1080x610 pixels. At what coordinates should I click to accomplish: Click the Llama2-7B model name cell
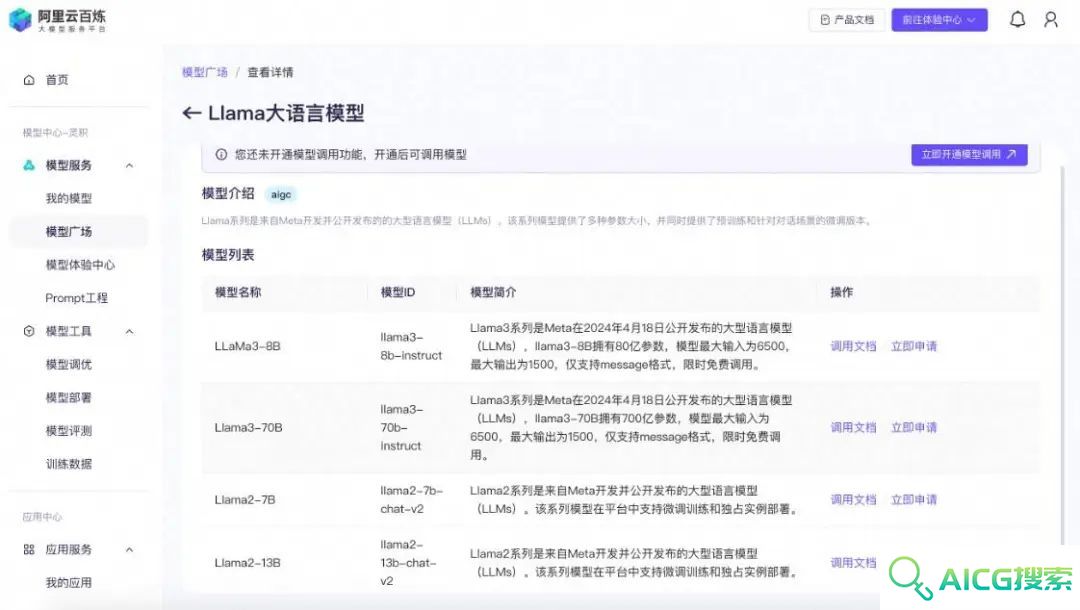[245, 500]
